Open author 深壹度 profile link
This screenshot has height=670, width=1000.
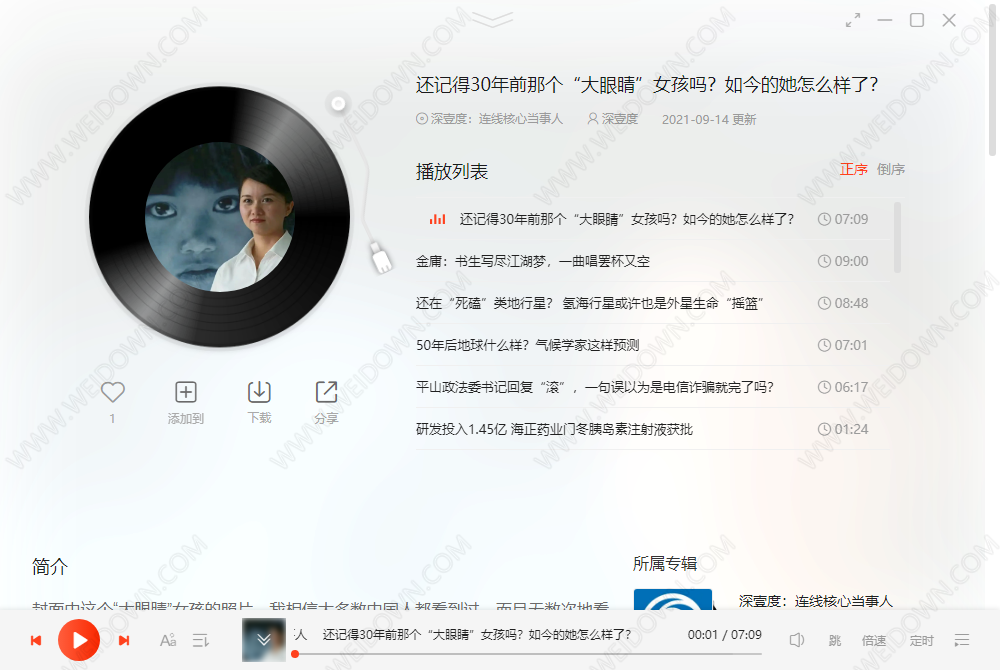click(x=613, y=119)
